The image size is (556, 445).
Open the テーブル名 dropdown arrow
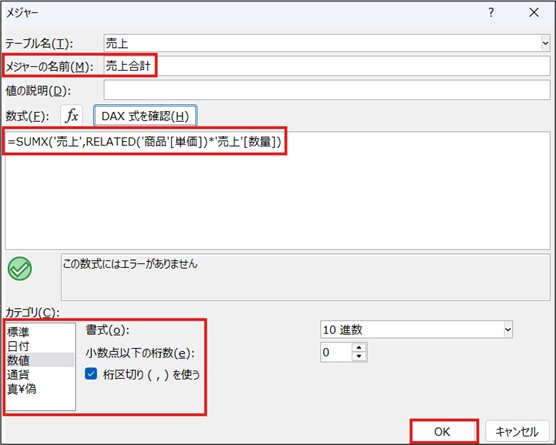pos(545,43)
